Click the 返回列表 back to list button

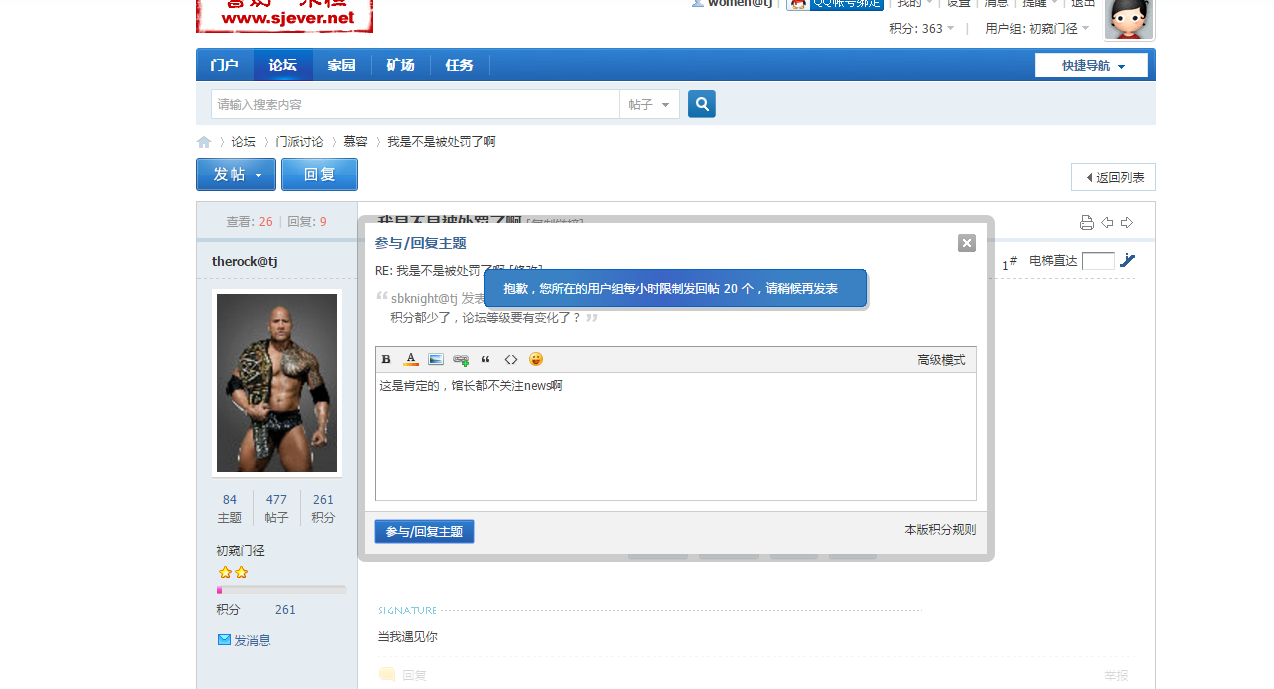pyautogui.click(x=1114, y=177)
